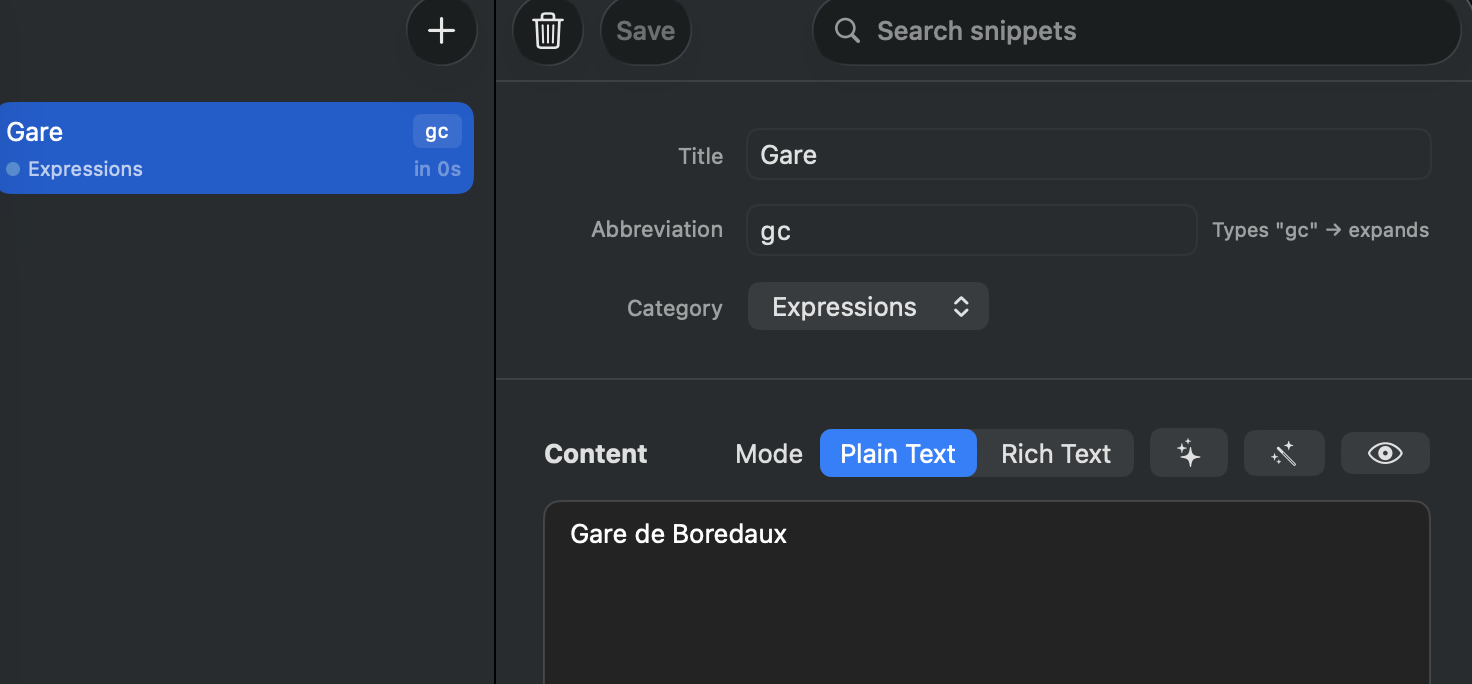Click the up-down chevrons on Category selector

tap(961, 307)
